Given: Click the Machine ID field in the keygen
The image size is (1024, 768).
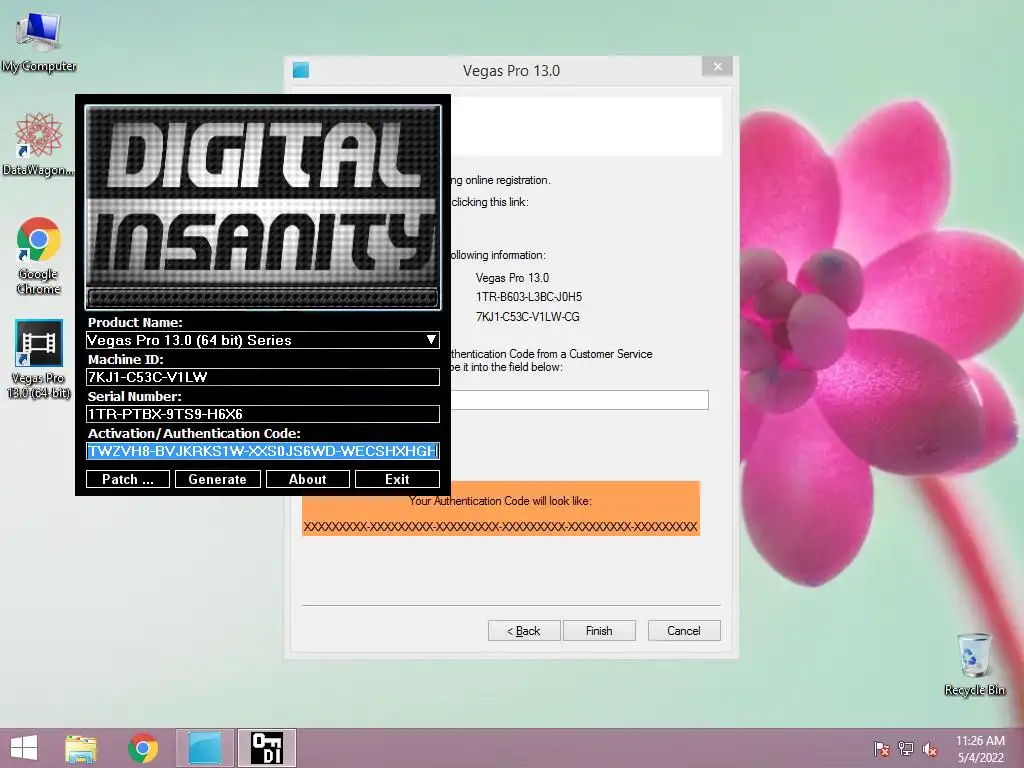Looking at the screenshot, I should point(263,377).
